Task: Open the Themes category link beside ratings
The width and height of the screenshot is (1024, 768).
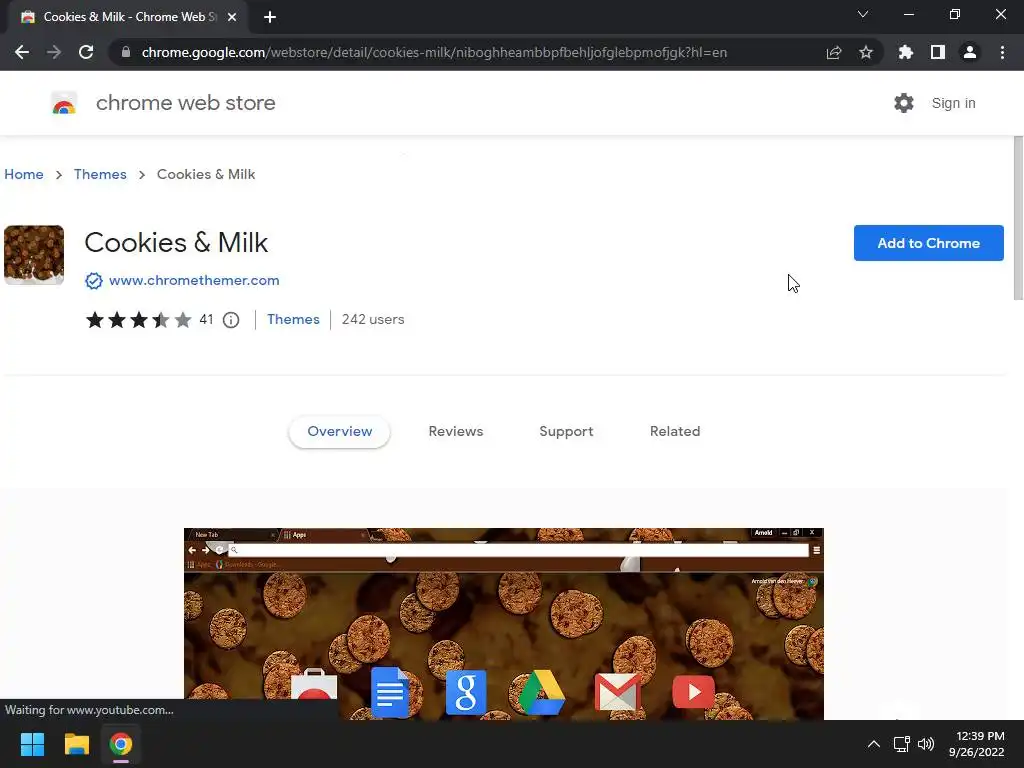Action: point(293,319)
